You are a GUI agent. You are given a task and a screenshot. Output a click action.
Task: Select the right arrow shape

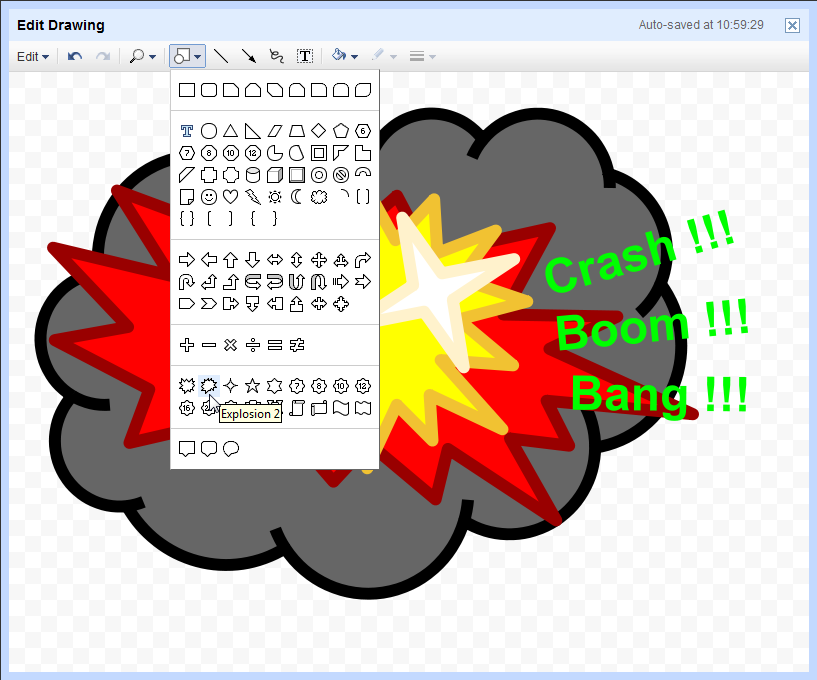pos(187,259)
